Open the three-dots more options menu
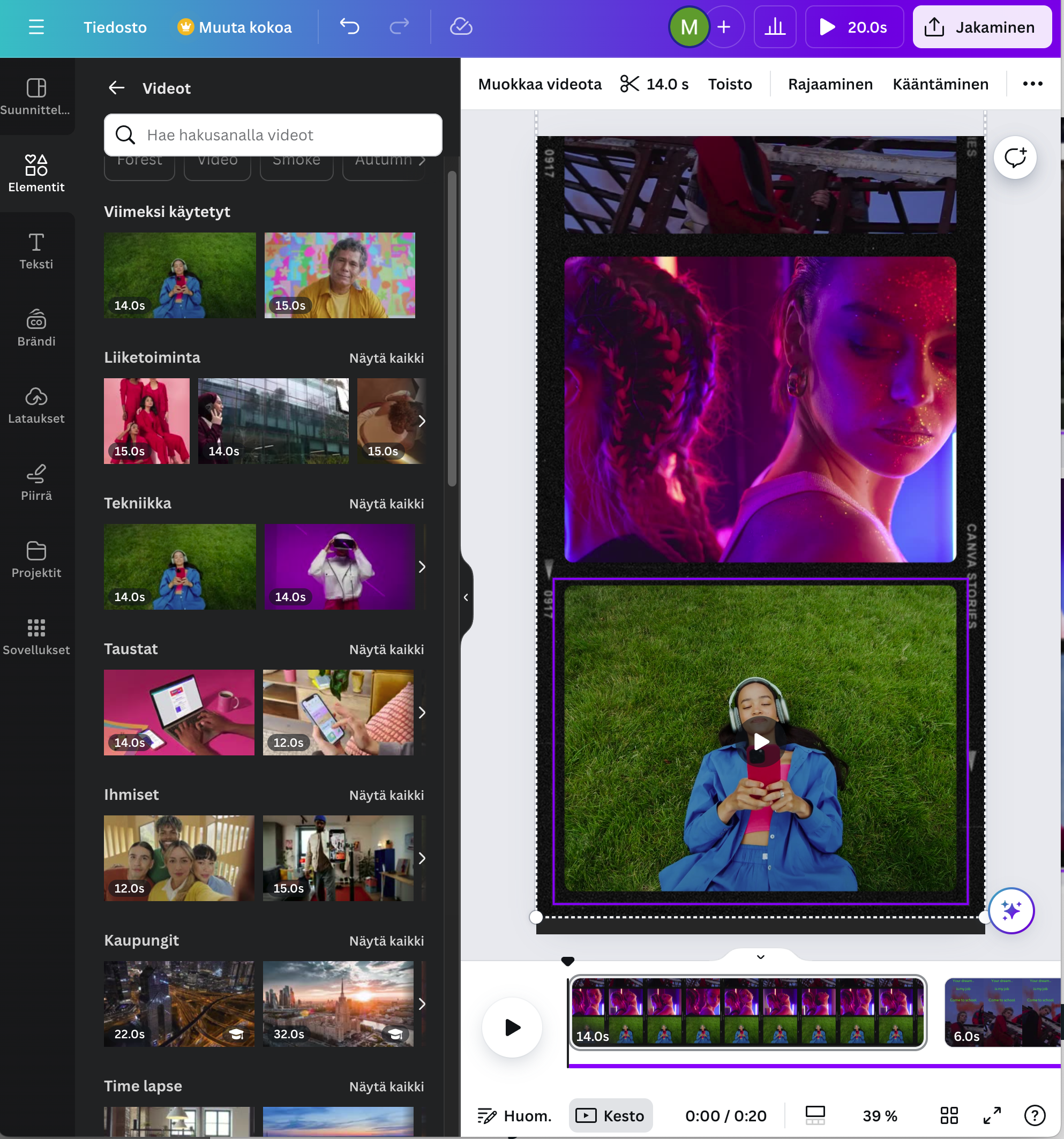 (1032, 84)
